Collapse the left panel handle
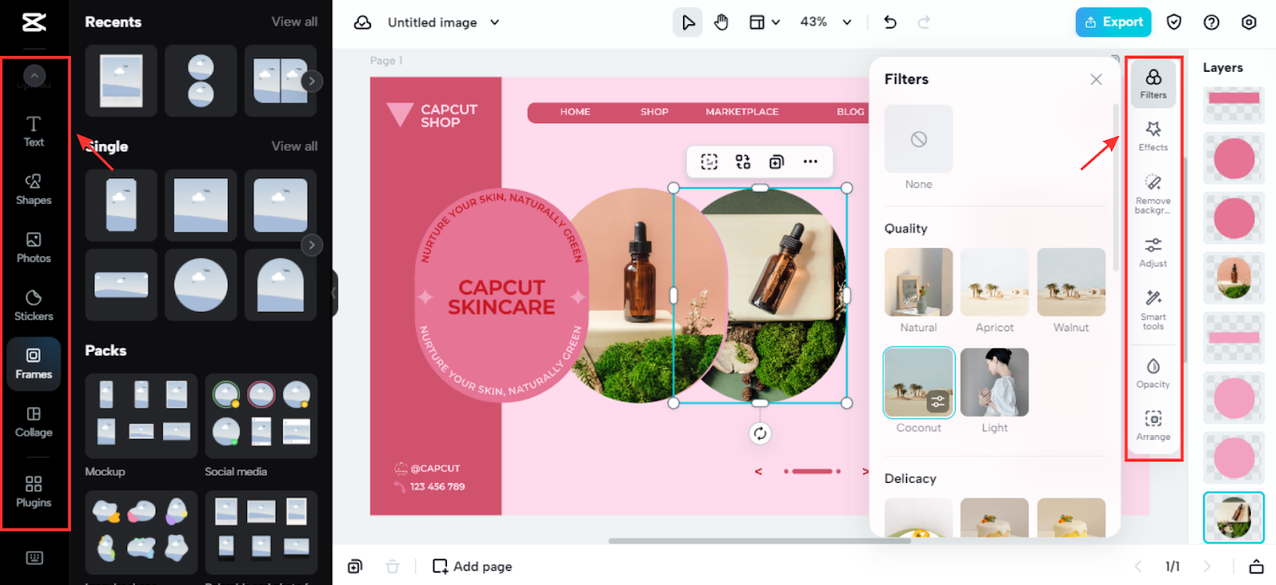This screenshot has height=585, width=1276. tap(335, 293)
